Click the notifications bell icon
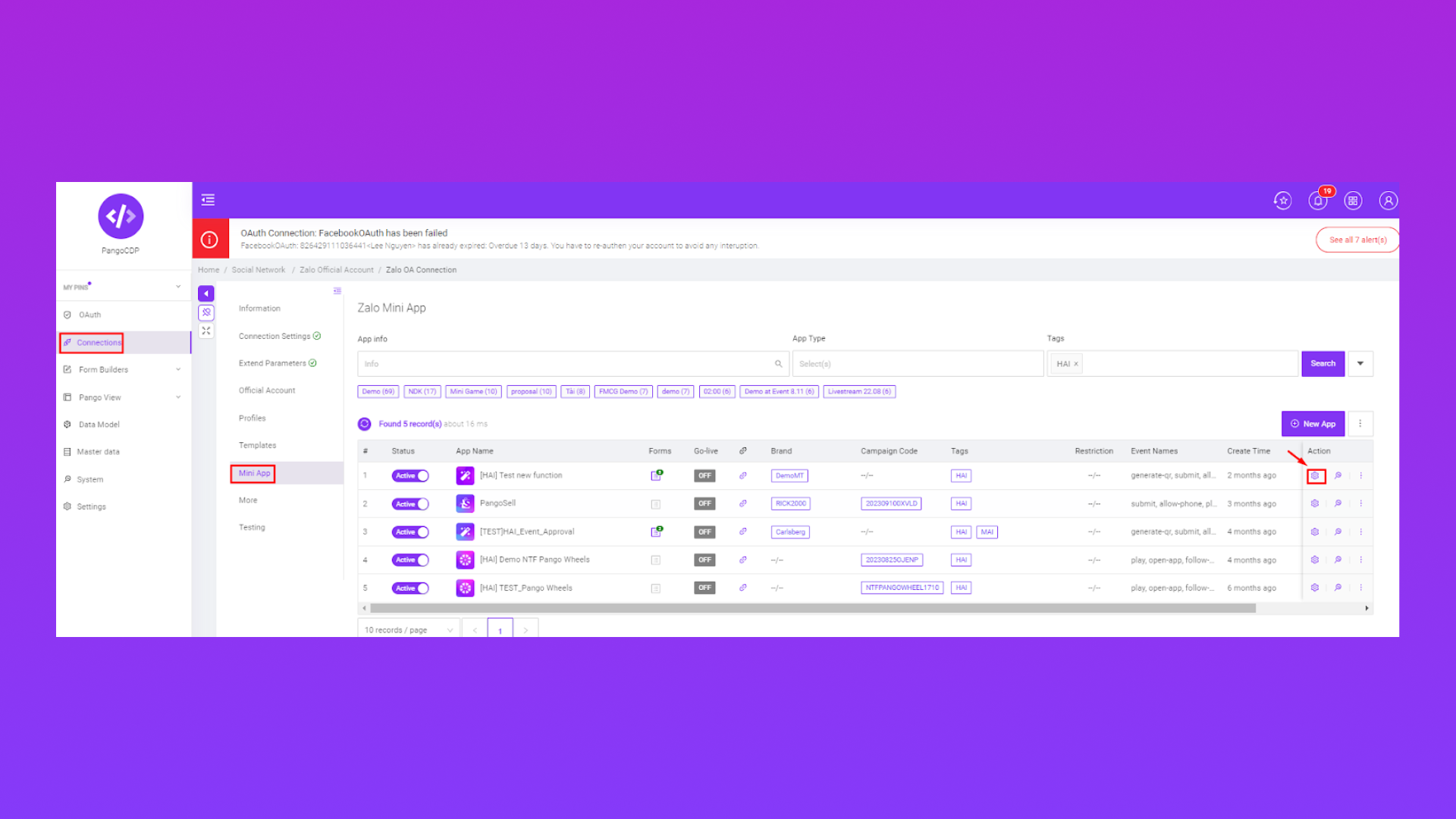Viewport: 1456px width, 819px height. point(1318,201)
